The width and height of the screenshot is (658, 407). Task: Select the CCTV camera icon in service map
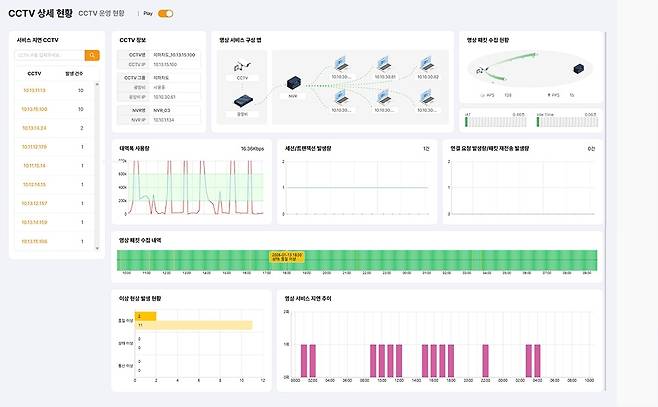click(242, 66)
